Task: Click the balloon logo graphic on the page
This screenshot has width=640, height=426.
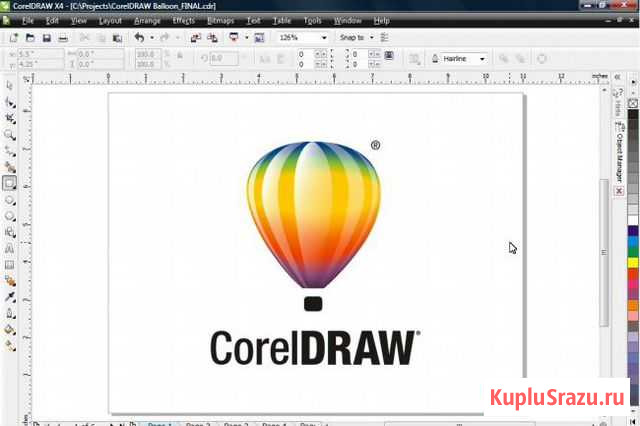Action: pos(313,226)
